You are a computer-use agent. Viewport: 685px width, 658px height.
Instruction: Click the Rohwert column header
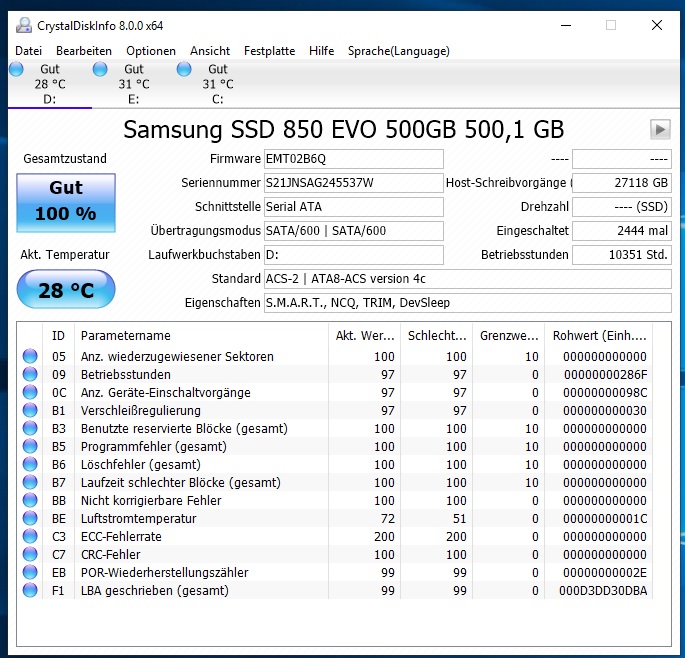599,336
